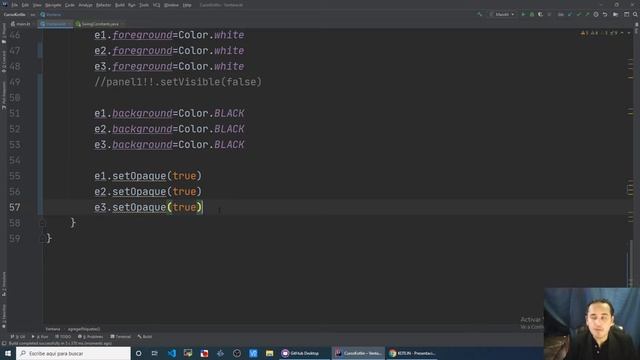Click the CursoKotlin breadcrumb in navigation bar
The width and height of the screenshot is (640, 360).
(15, 14)
